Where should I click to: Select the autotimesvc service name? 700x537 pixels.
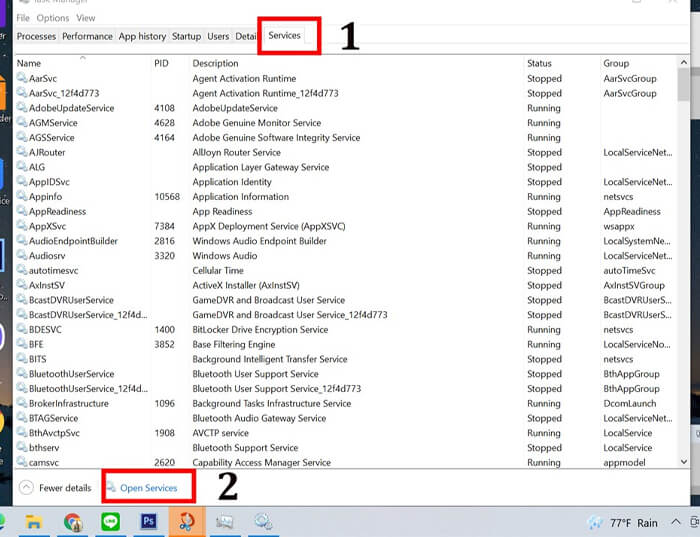tap(54, 271)
